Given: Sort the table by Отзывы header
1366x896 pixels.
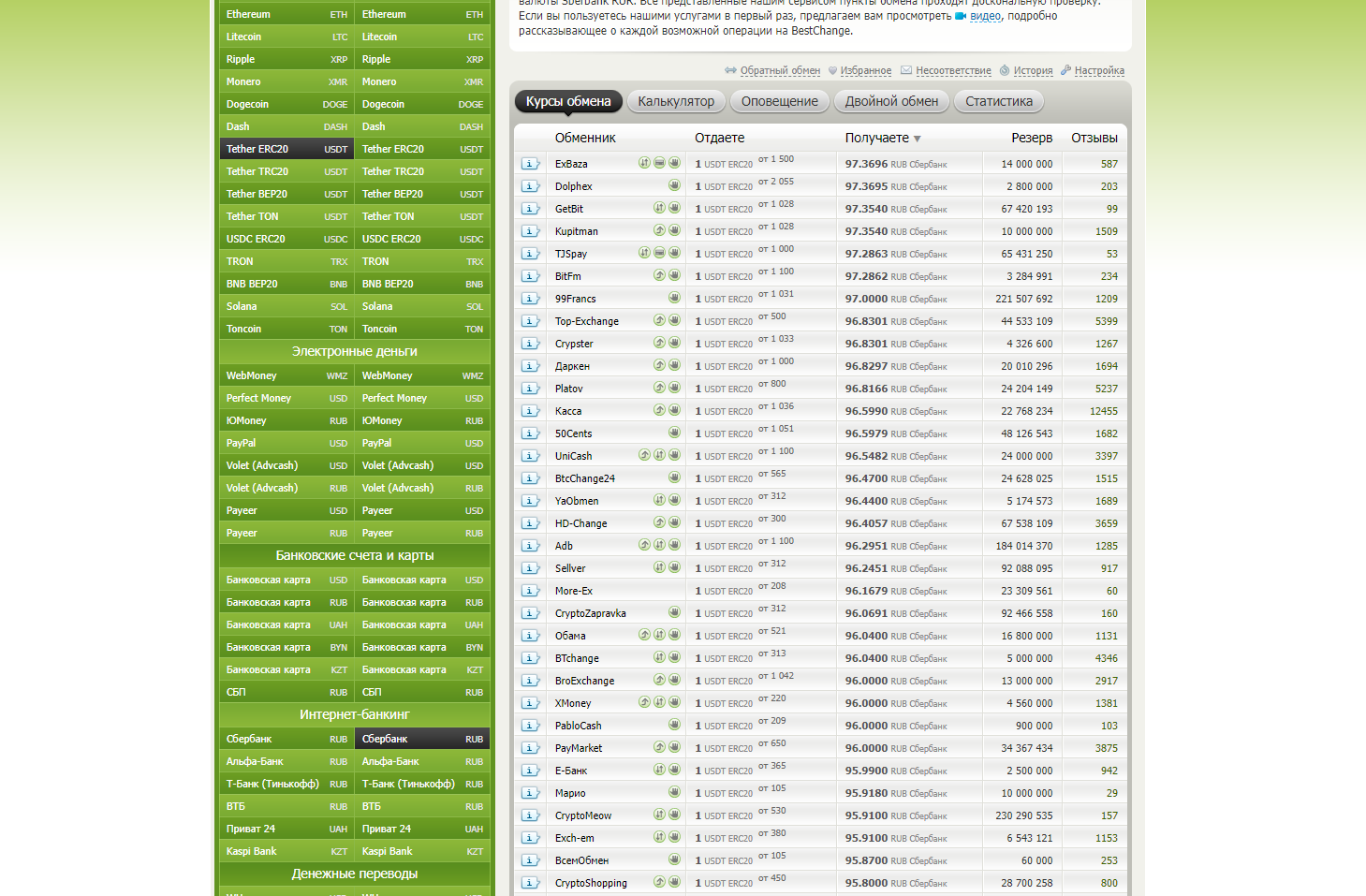Looking at the screenshot, I should tap(1094, 138).
